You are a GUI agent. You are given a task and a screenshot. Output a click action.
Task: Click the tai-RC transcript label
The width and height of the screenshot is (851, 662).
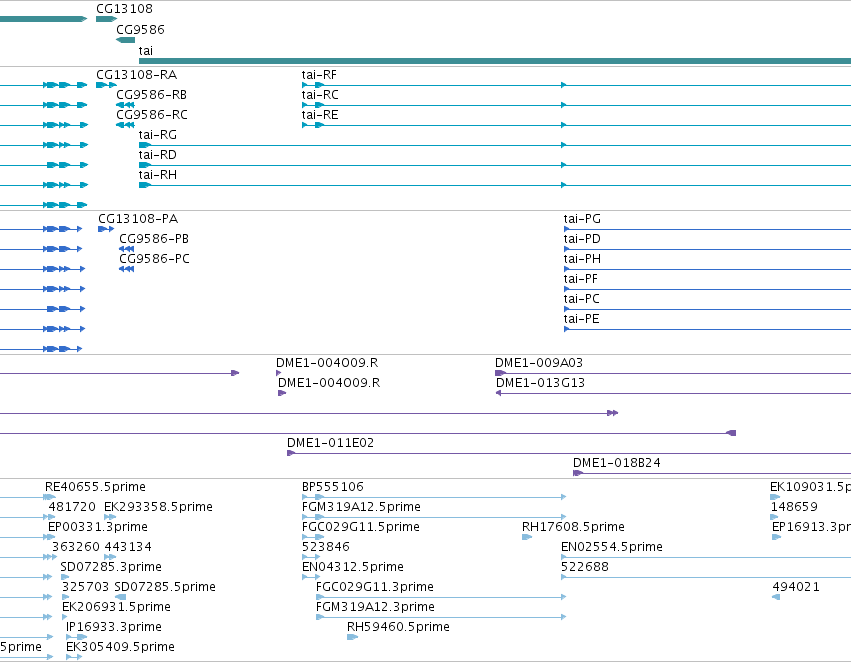tap(320, 95)
